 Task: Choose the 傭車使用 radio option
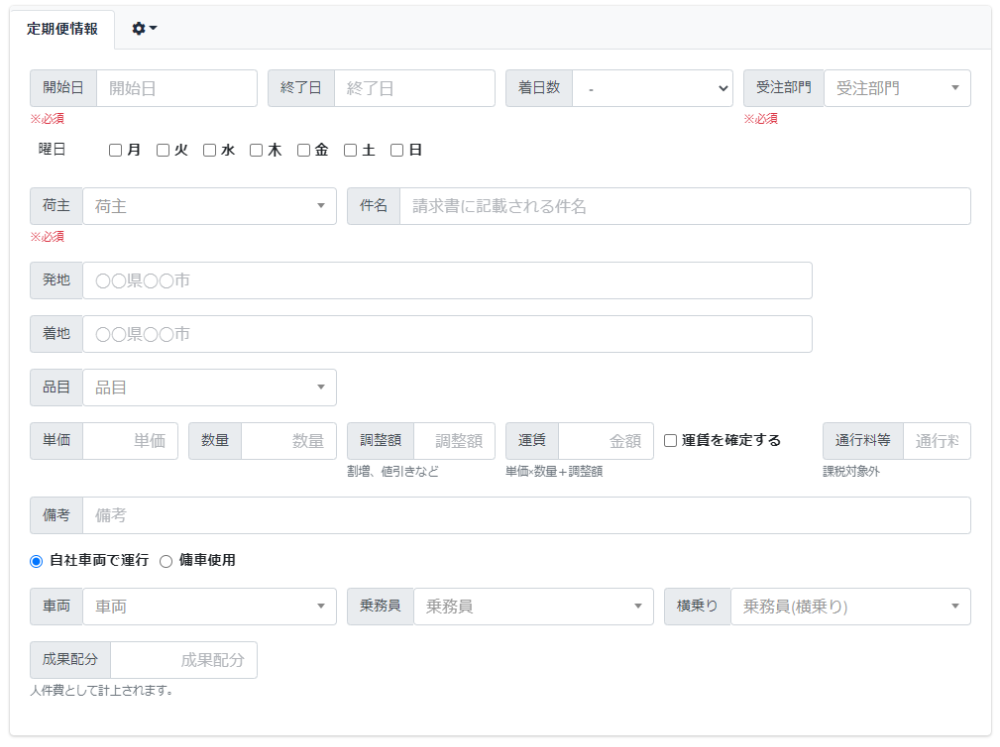(166, 561)
